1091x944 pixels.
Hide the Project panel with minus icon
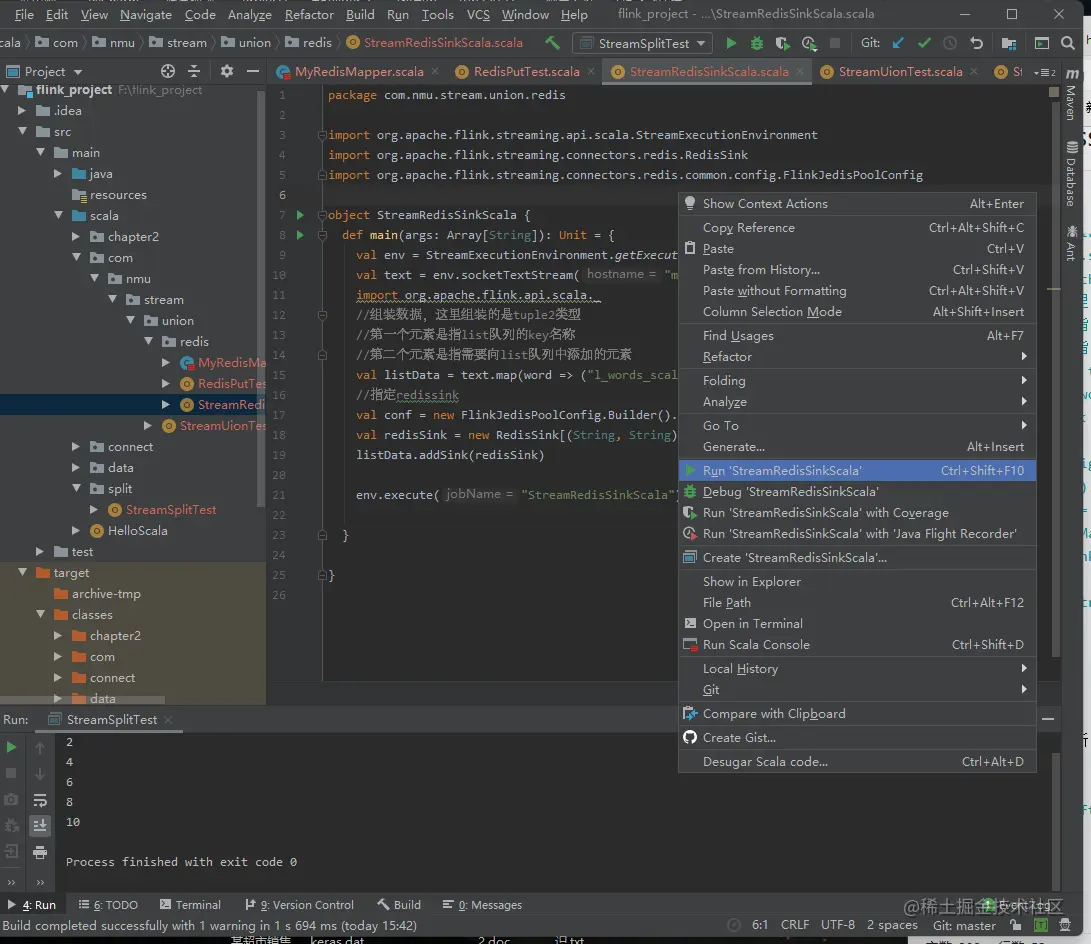(253, 71)
